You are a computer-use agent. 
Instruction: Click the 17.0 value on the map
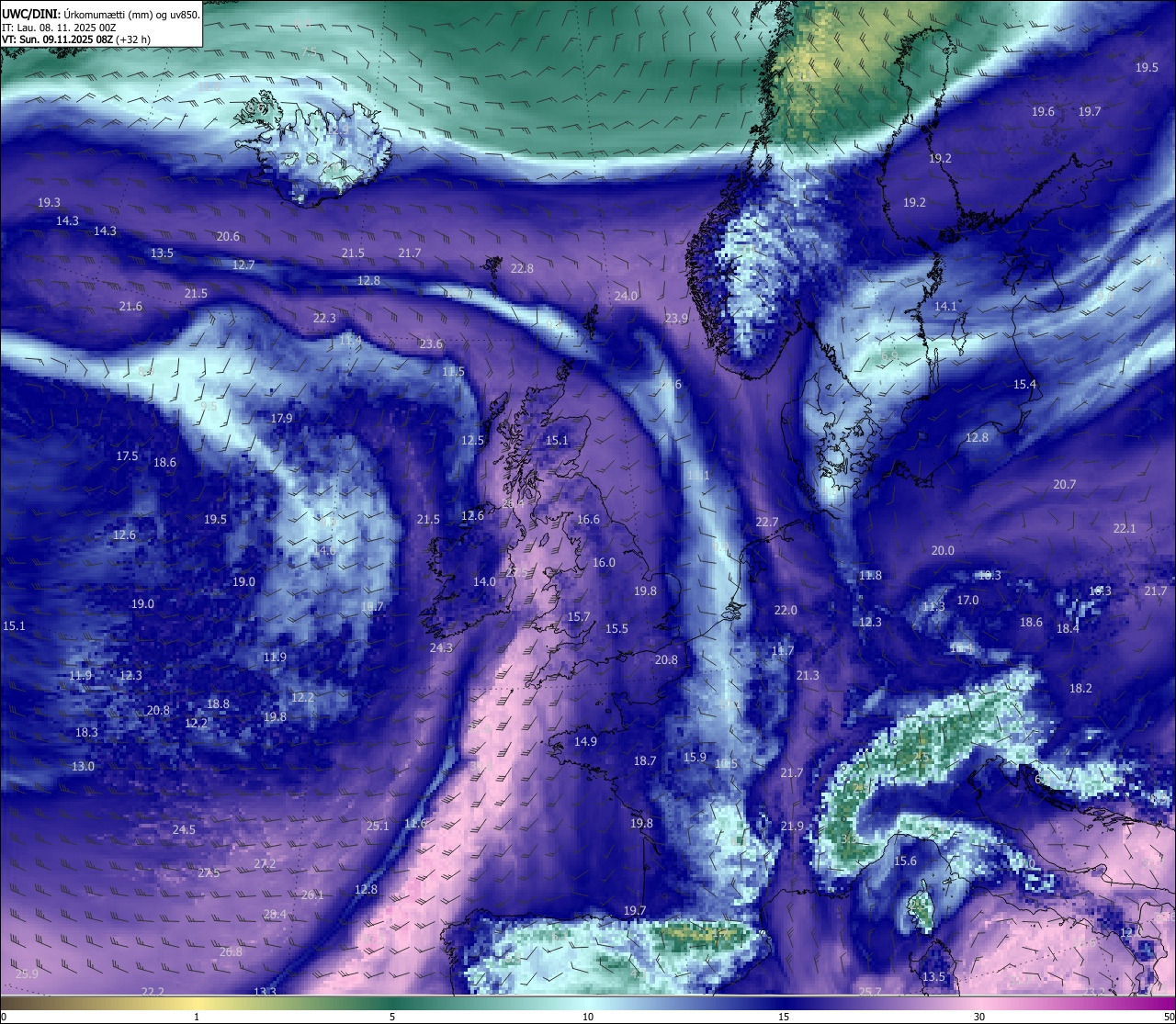[x=967, y=601]
